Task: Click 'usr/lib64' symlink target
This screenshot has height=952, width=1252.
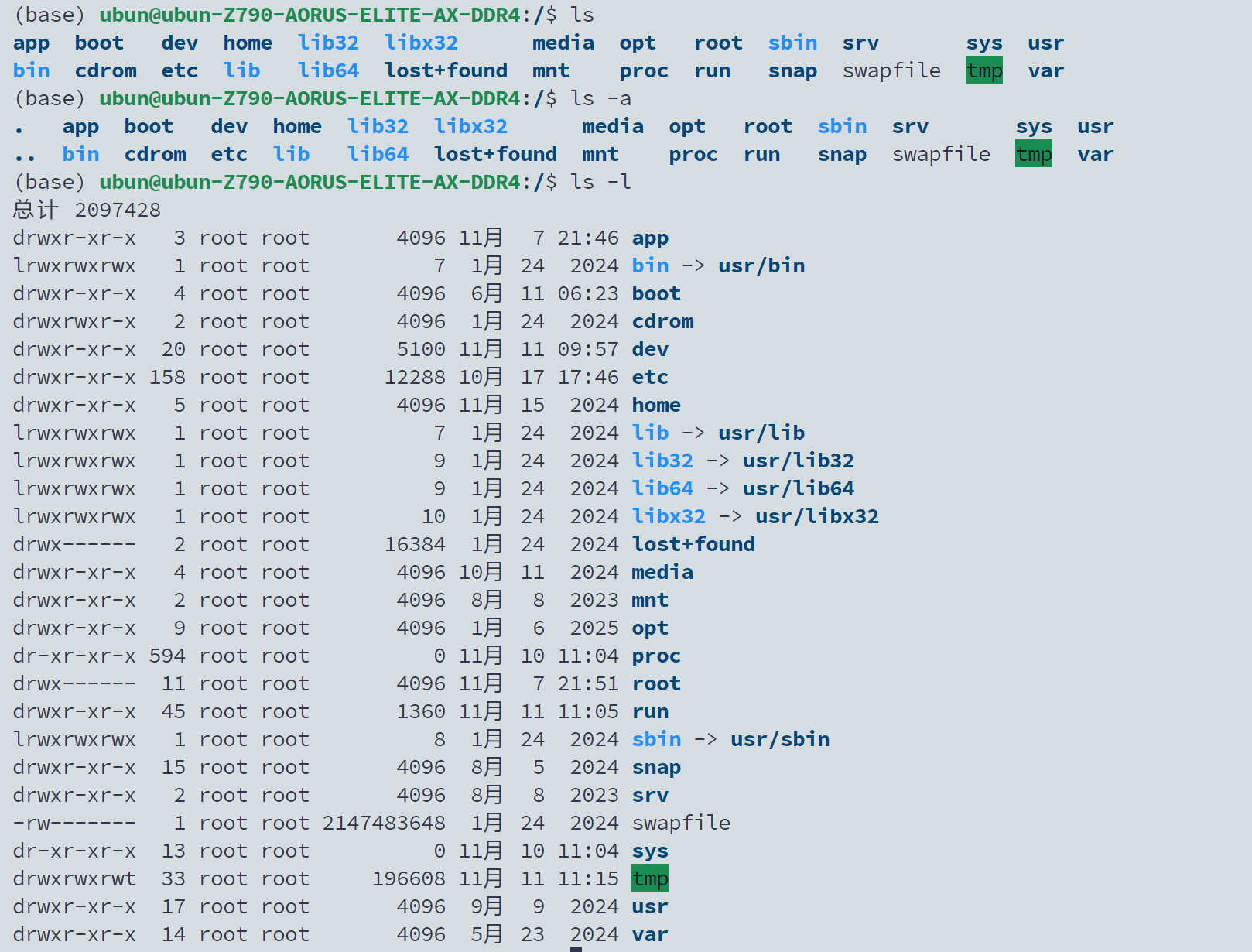Action: click(x=799, y=488)
